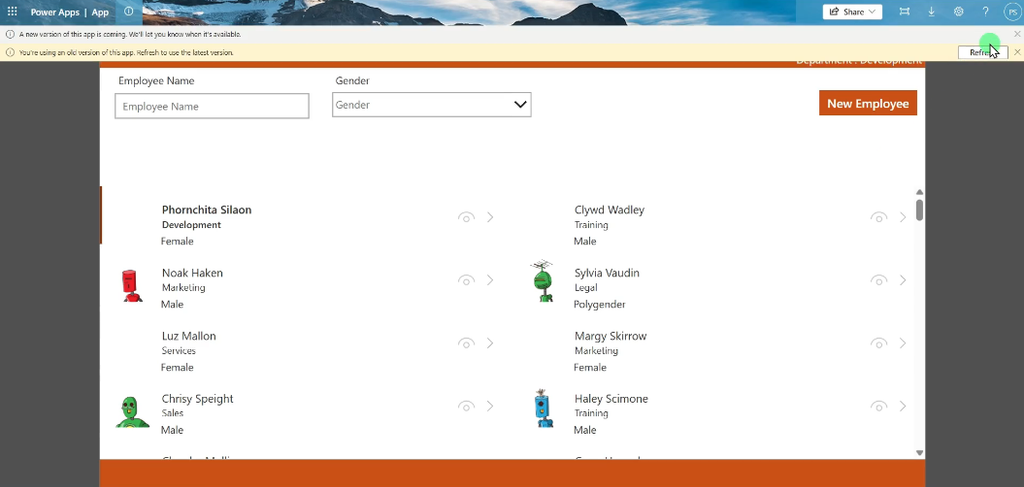Viewport: 1024px width, 487px height.
Task: Dismiss the new version coming notification
Action: 1017,34
